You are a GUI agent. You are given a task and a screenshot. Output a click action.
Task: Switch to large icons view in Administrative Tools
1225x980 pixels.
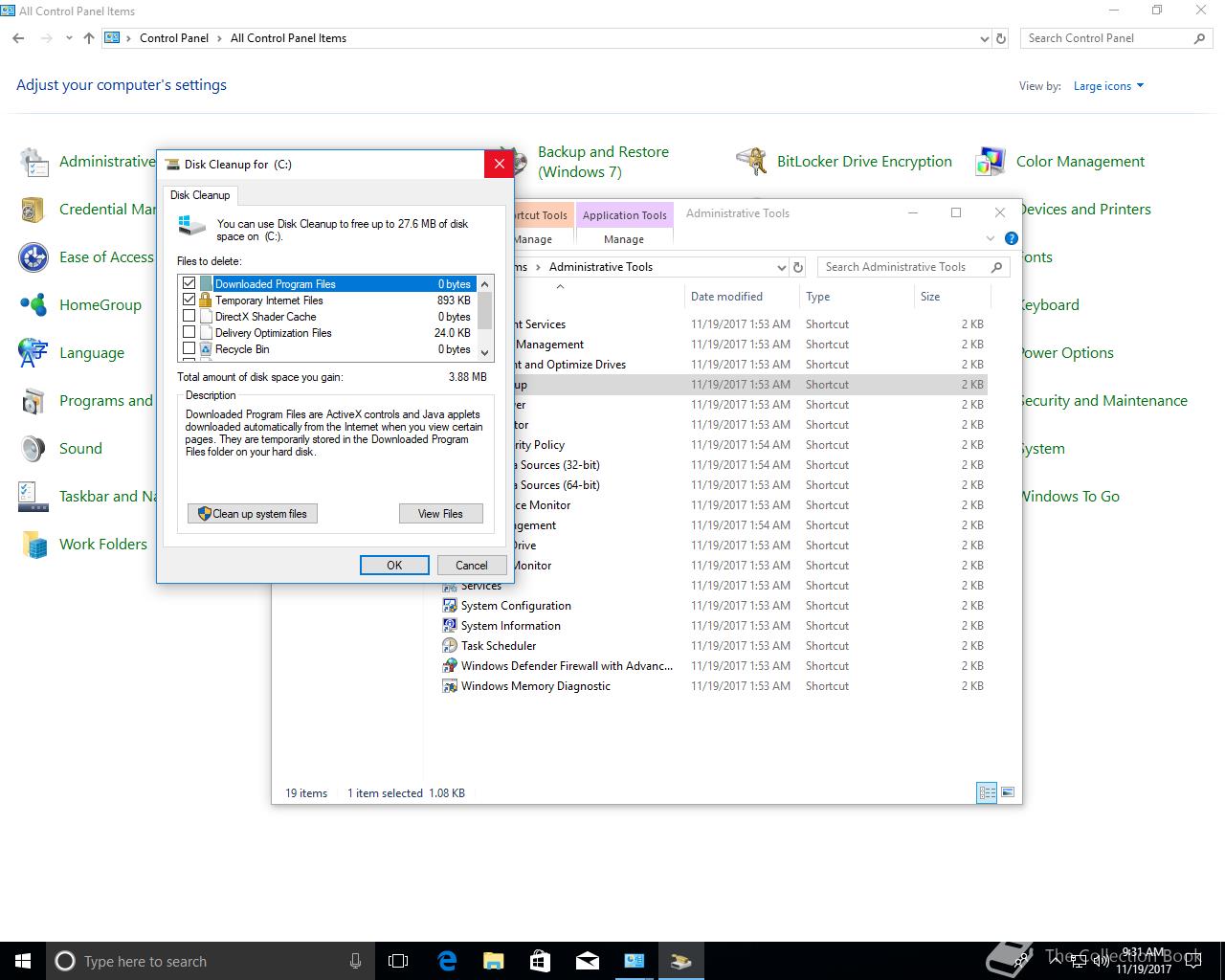1006,792
